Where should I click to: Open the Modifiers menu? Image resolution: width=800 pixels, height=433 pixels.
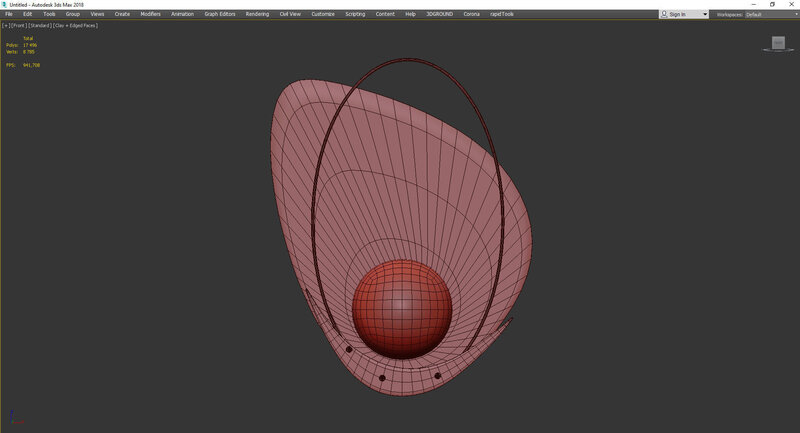(x=150, y=14)
